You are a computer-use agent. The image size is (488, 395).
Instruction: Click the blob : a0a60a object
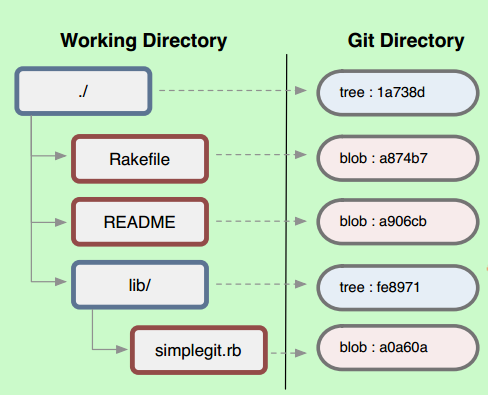click(x=398, y=348)
